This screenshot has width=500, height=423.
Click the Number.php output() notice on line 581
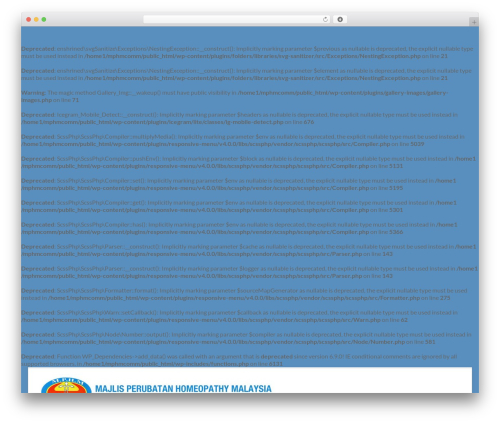246,338
